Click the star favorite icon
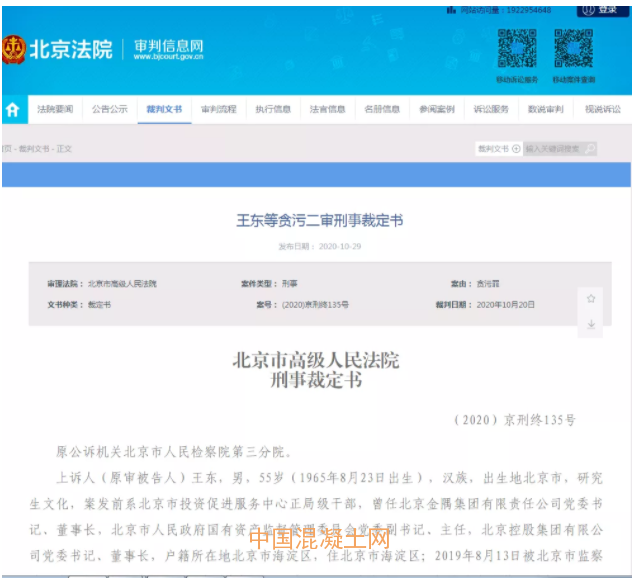635x581 pixels. tap(591, 299)
